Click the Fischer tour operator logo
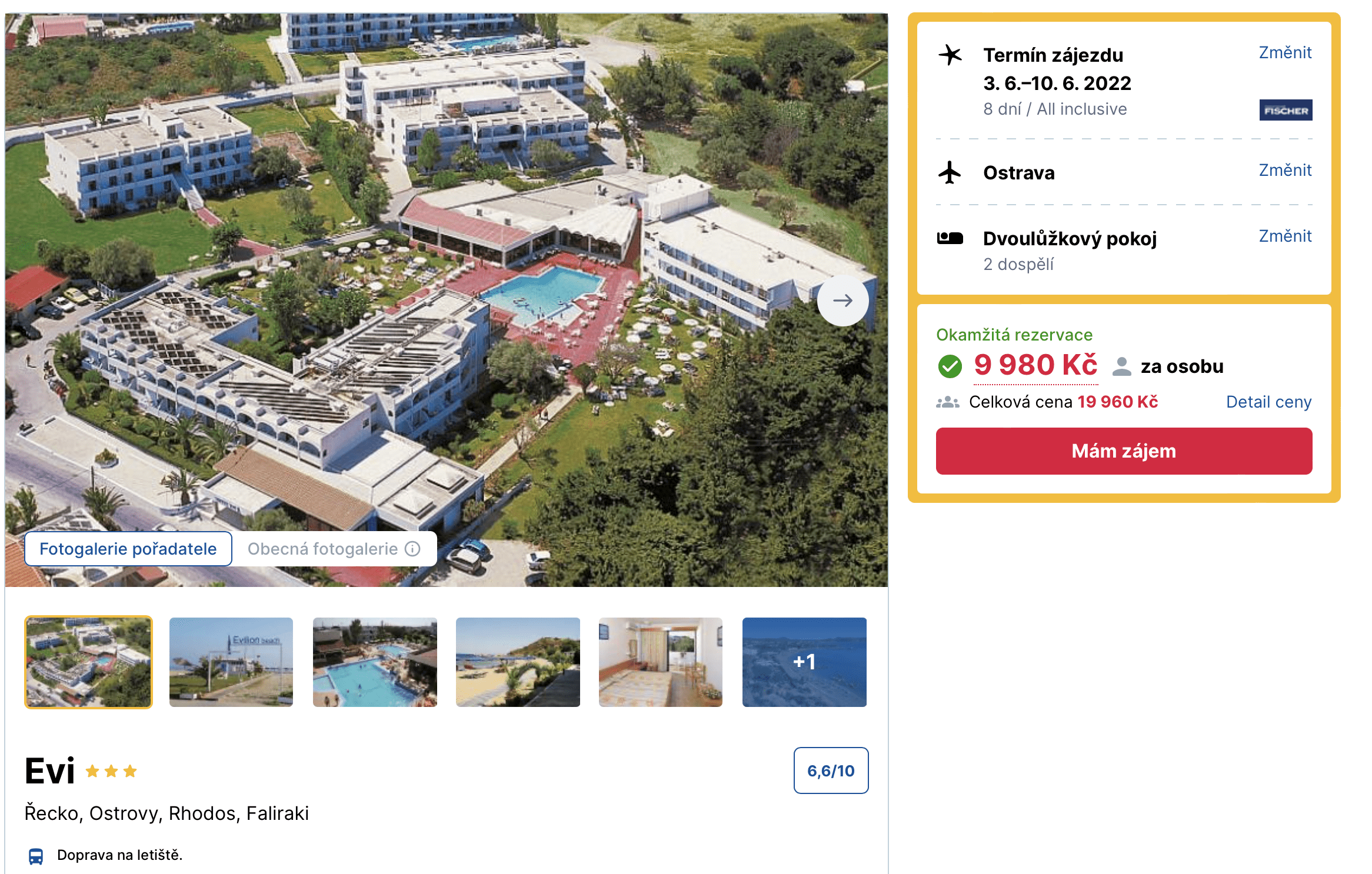This screenshot has height=874, width=1372. [1286, 110]
